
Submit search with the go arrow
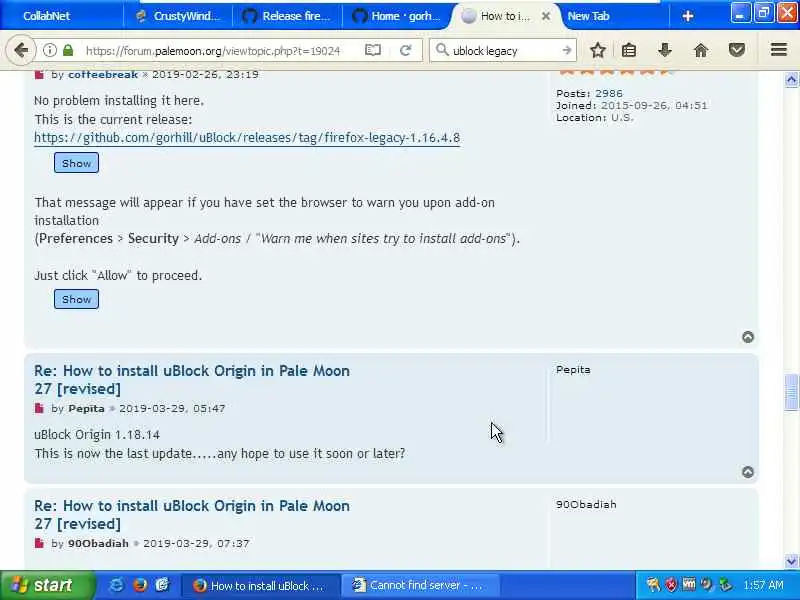pyautogui.click(x=566, y=50)
